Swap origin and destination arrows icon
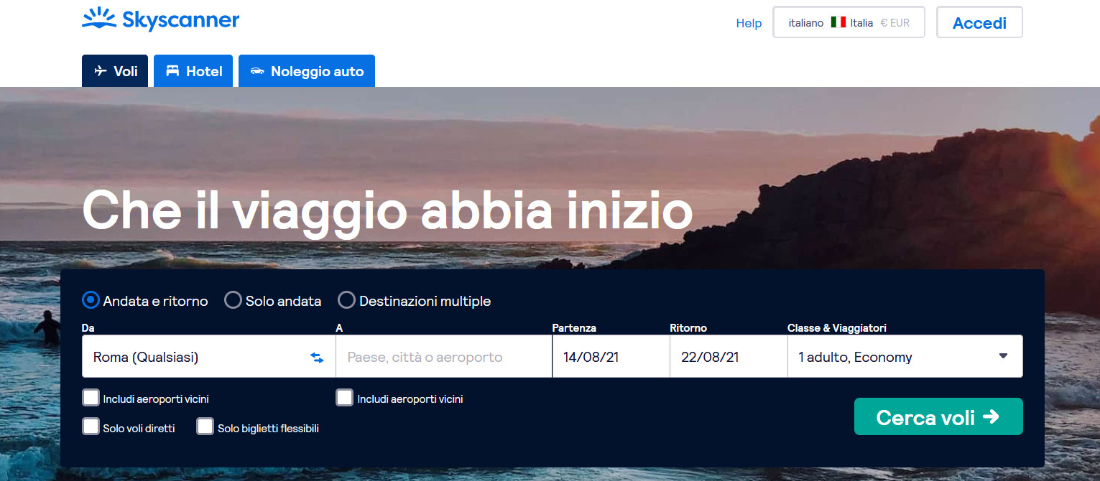 (x=317, y=358)
